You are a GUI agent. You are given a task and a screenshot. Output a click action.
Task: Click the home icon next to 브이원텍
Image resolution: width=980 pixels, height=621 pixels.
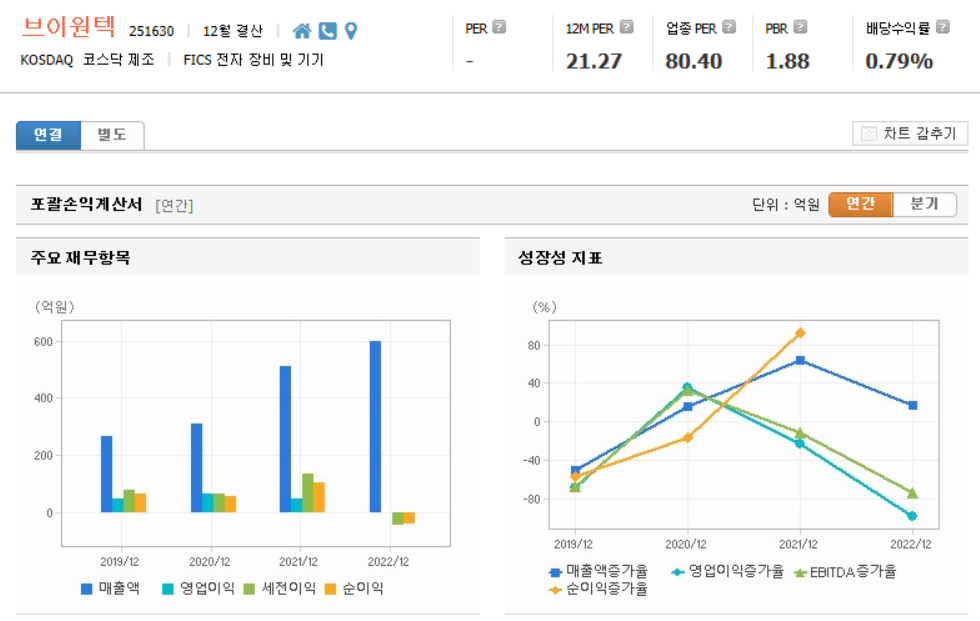[303, 31]
